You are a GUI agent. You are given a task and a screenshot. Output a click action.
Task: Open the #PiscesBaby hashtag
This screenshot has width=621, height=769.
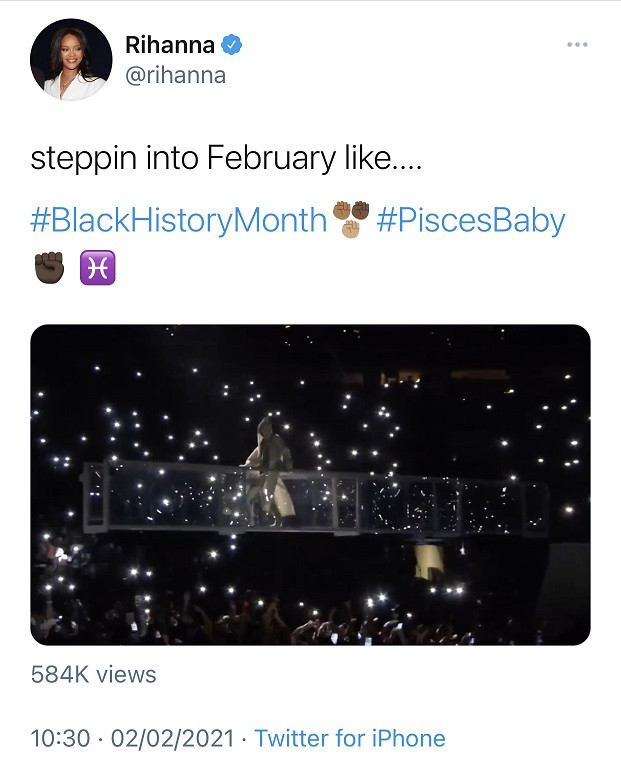(471, 220)
